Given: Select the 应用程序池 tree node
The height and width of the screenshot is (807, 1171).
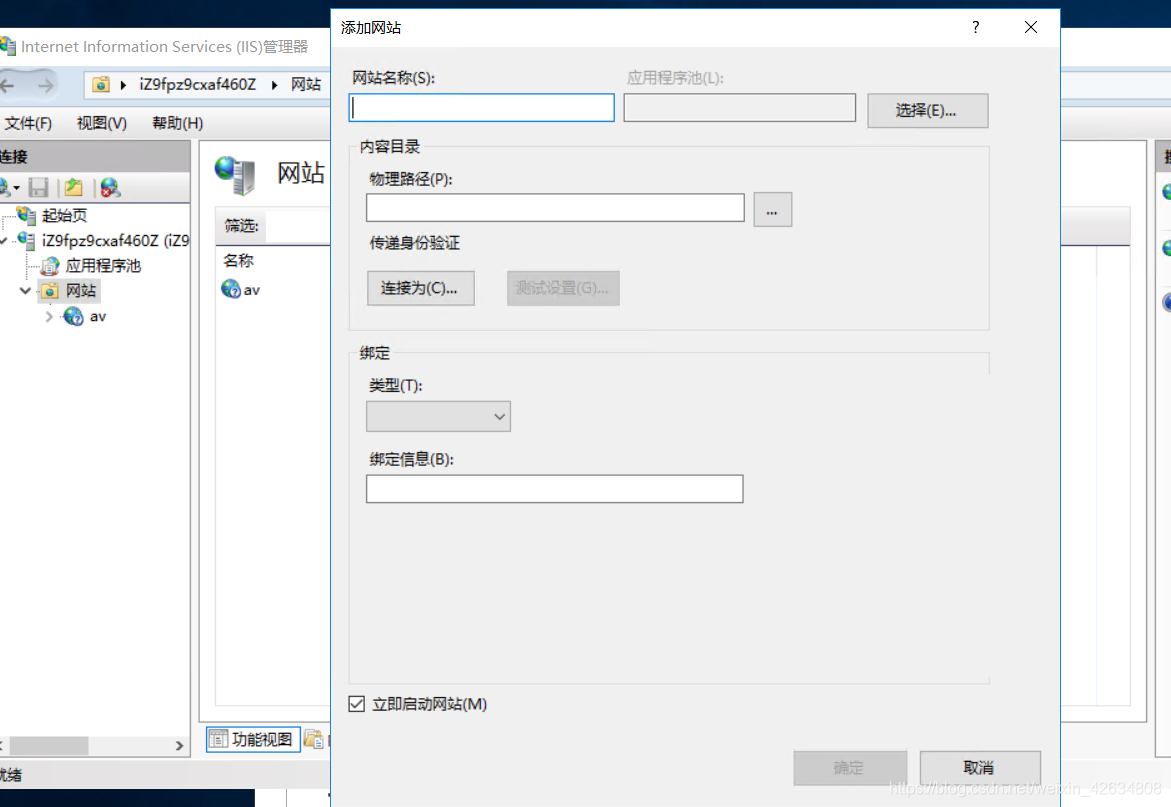Looking at the screenshot, I should tap(103, 266).
